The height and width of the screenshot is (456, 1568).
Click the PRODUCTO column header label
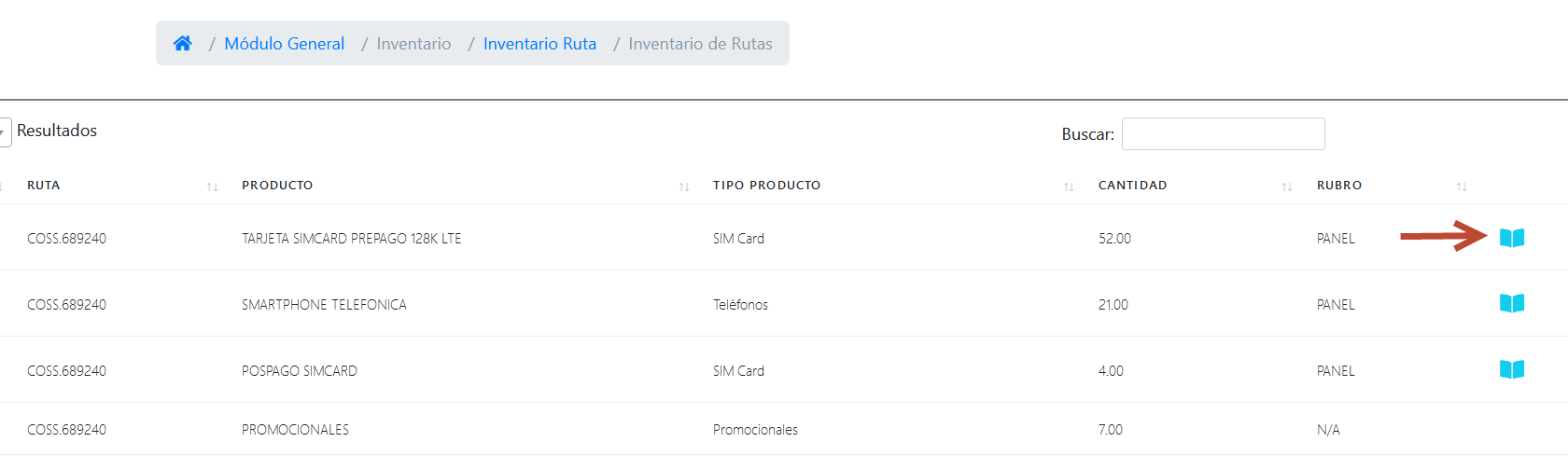[x=277, y=186]
